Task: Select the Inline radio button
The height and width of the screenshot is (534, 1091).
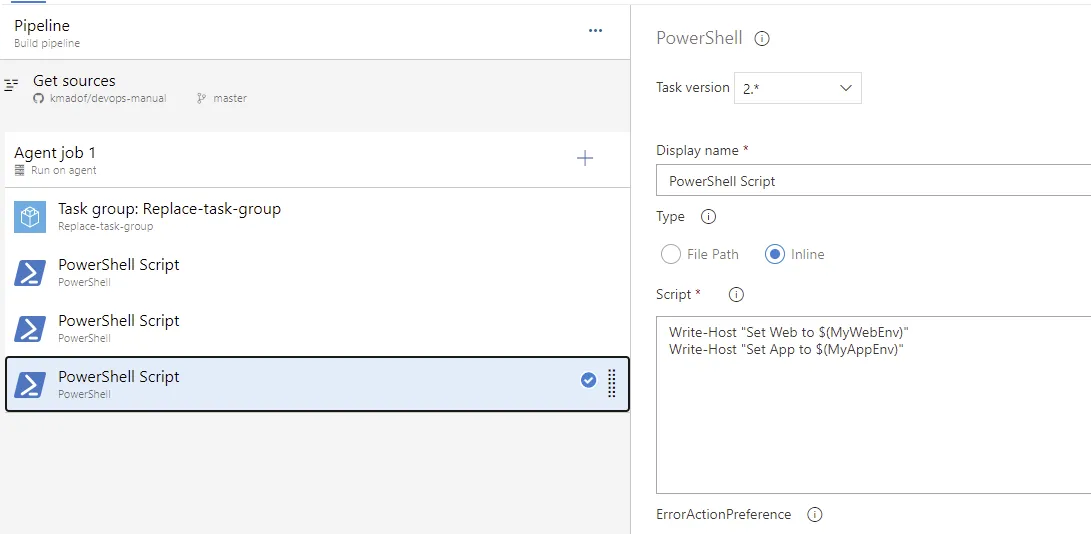Action: click(x=775, y=254)
